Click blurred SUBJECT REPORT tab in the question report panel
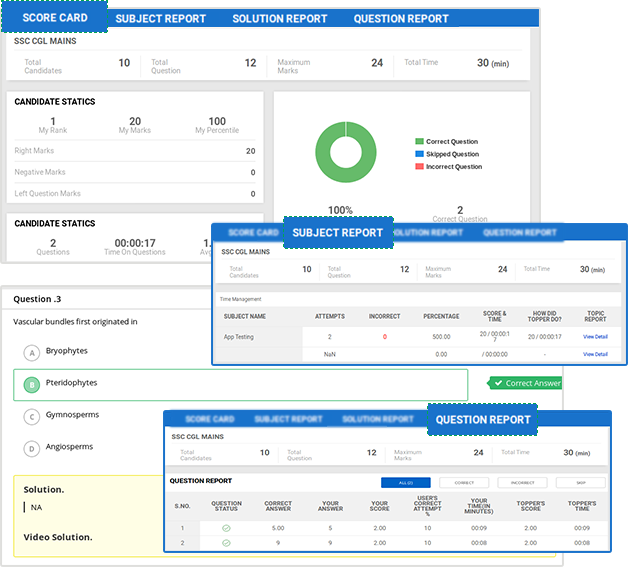 point(288,419)
